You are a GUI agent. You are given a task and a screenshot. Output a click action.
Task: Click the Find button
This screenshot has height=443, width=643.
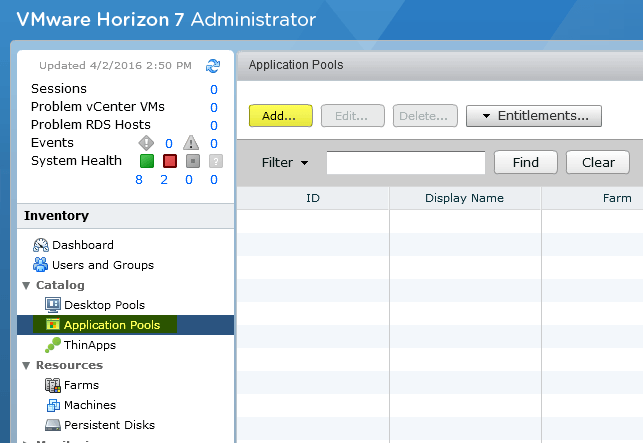click(x=526, y=162)
